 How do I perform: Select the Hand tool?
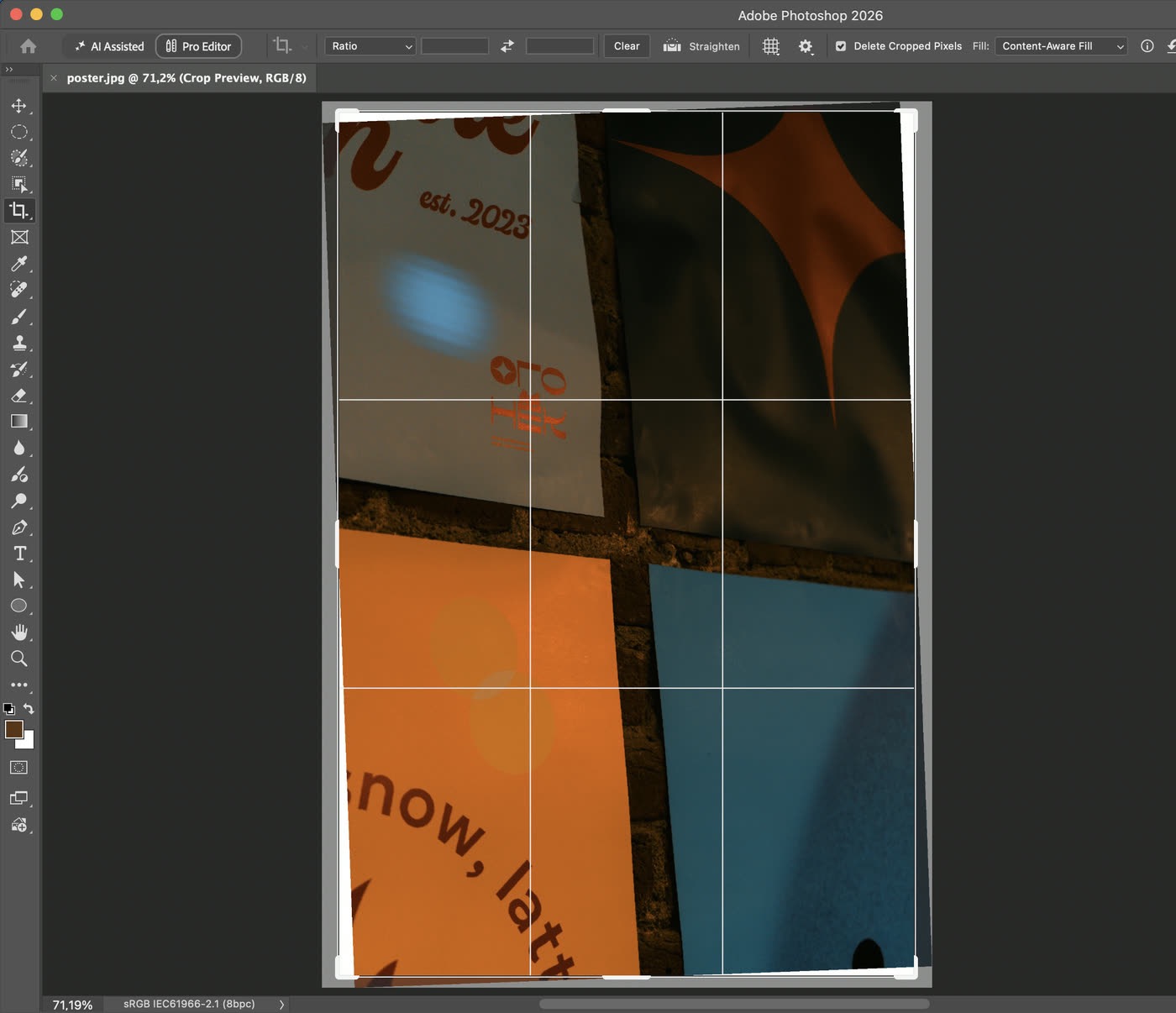(x=18, y=632)
